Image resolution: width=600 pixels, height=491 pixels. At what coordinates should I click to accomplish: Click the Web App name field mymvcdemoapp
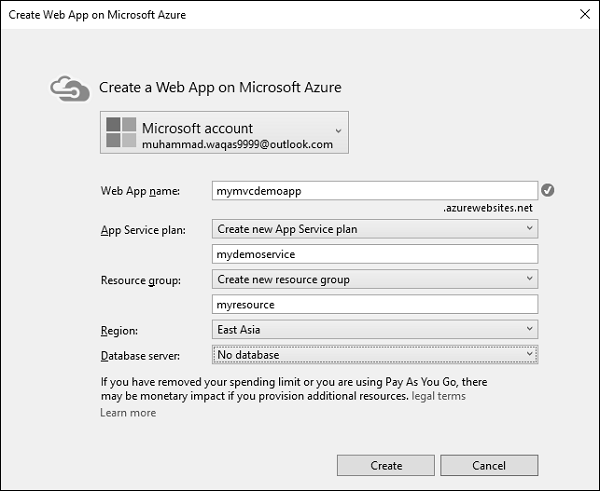click(375, 190)
